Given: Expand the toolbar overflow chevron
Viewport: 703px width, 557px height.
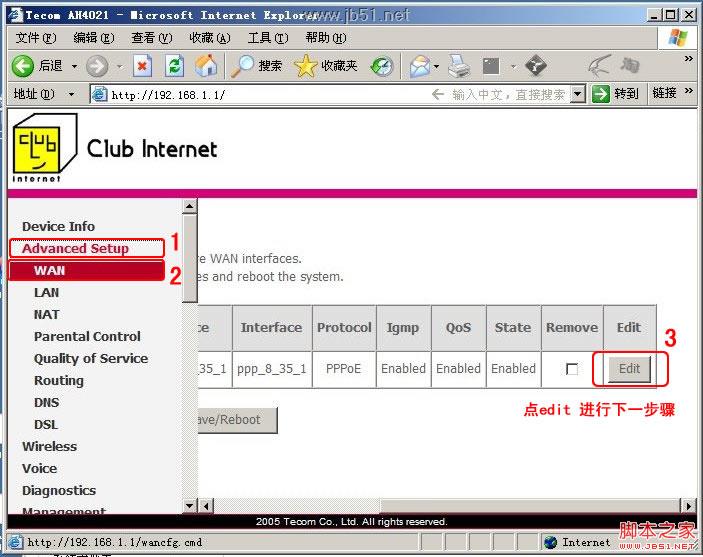Looking at the screenshot, I should 689,59.
